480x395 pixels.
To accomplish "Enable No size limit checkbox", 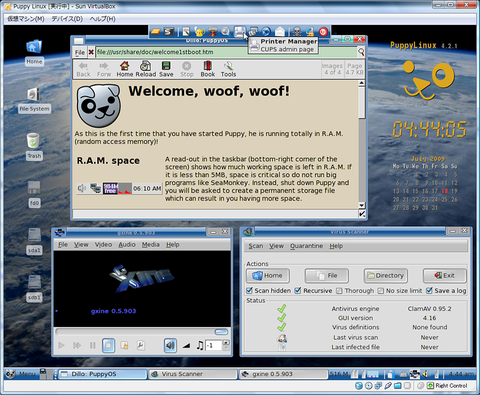I will pyautogui.click(x=381, y=291).
